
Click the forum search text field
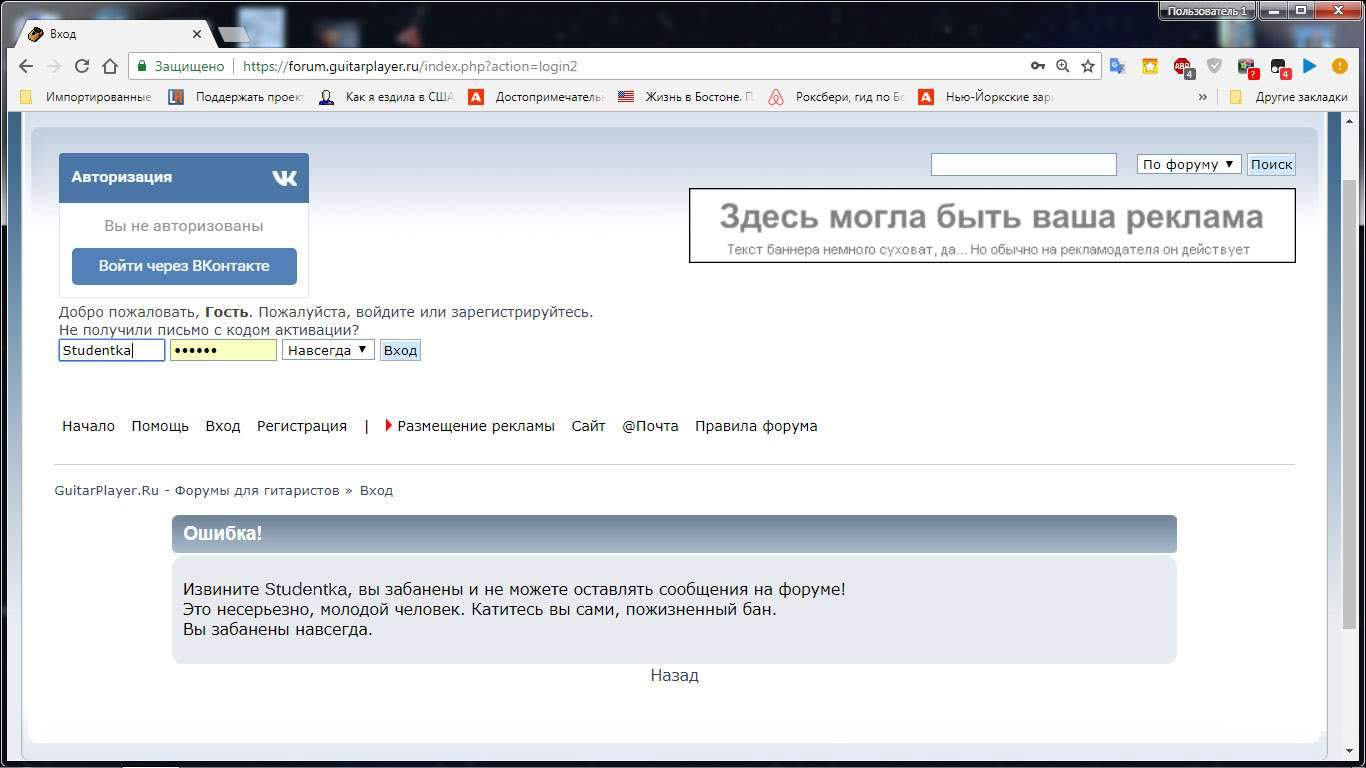[x=1023, y=164]
